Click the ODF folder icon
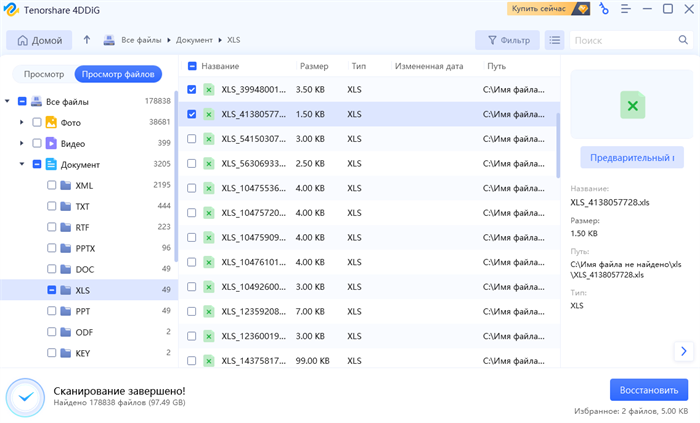 [x=66, y=332]
